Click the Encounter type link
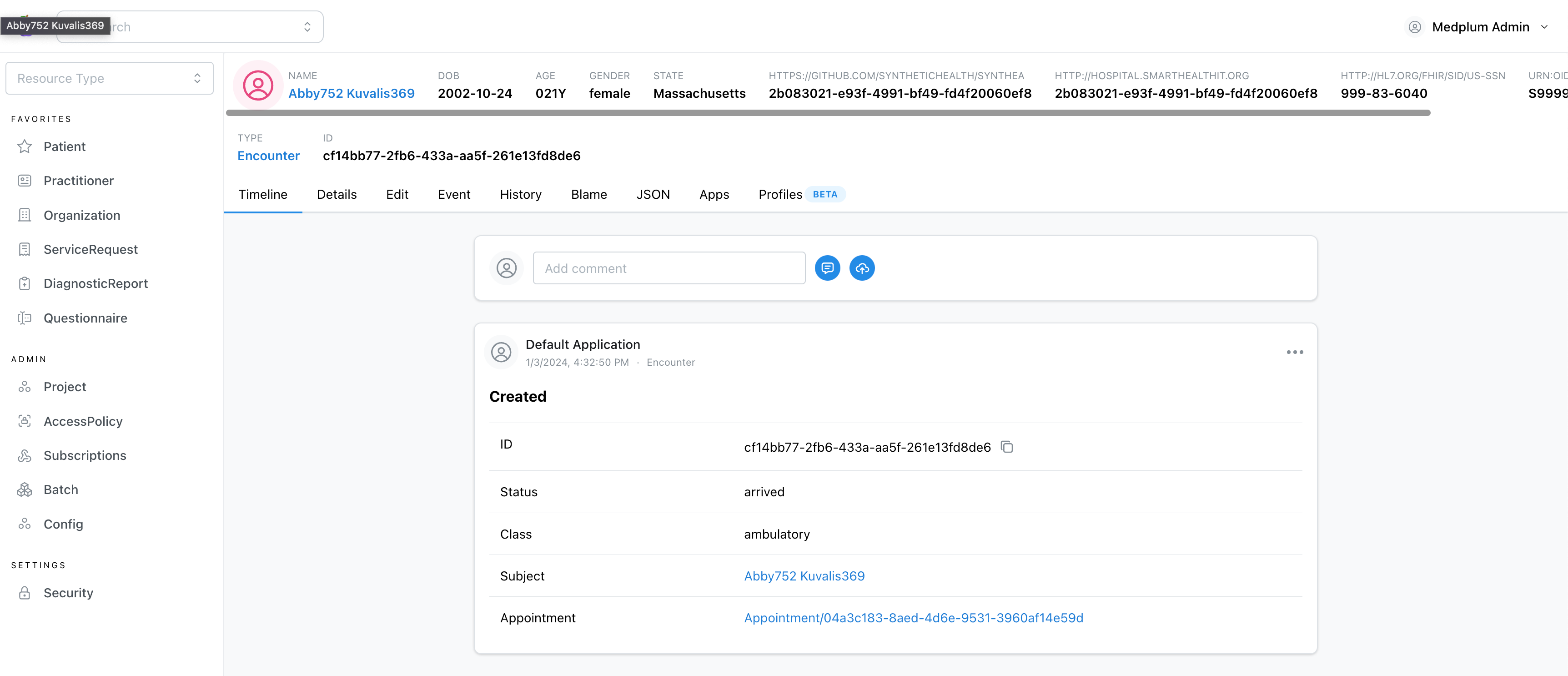Image resolution: width=1568 pixels, height=676 pixels. click(x=268, y=155)
